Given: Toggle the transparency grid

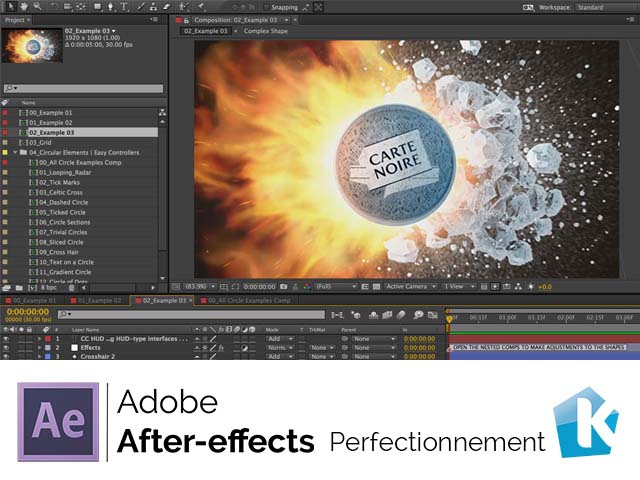Looking at the screenshot, I should pyautogui.click(x=376, y=287).
